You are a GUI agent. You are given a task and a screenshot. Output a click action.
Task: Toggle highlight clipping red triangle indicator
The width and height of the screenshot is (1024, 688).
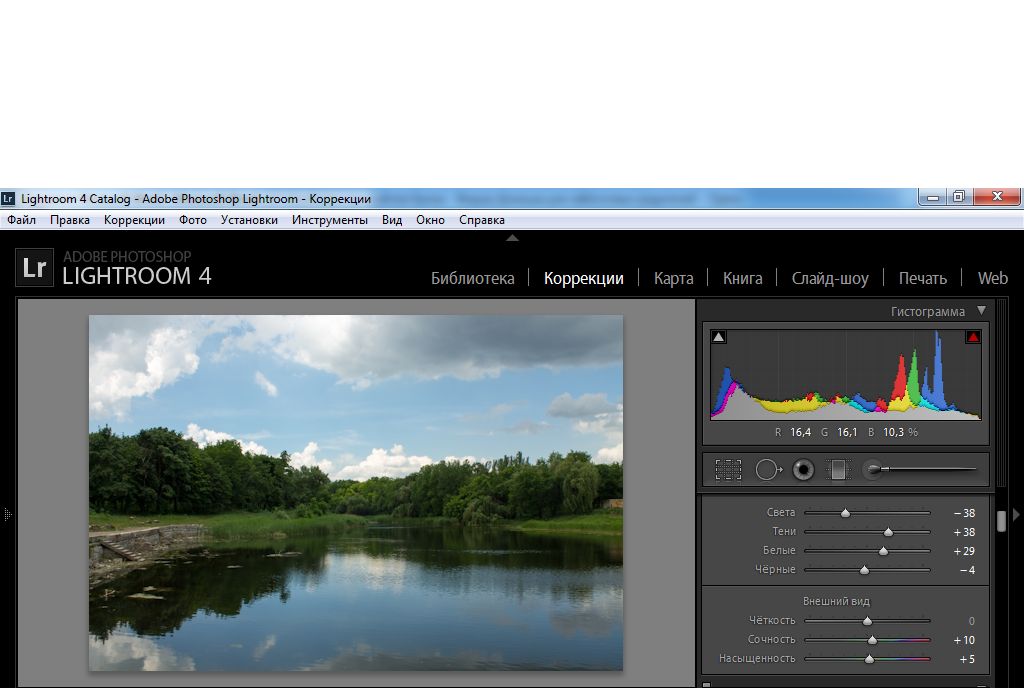973,337
